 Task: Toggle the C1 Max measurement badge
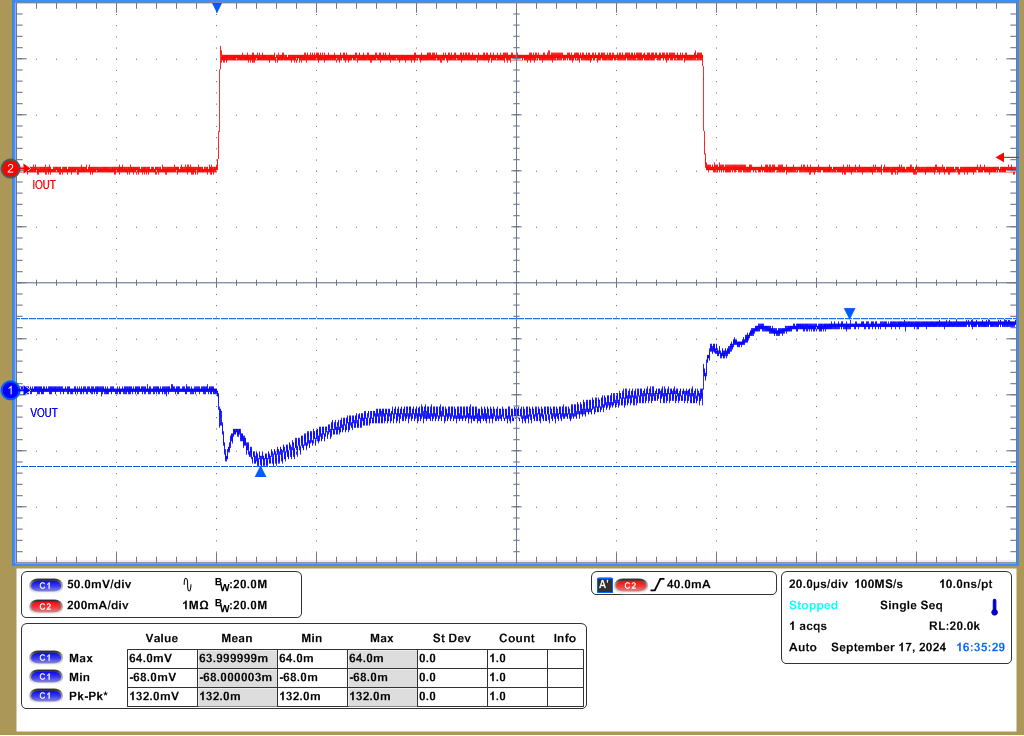(45, 658)
